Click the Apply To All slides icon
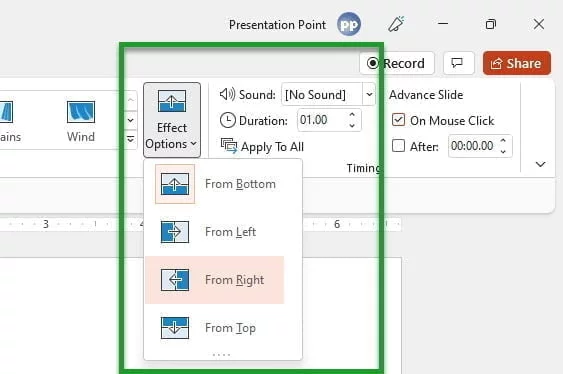 point(229,146)
